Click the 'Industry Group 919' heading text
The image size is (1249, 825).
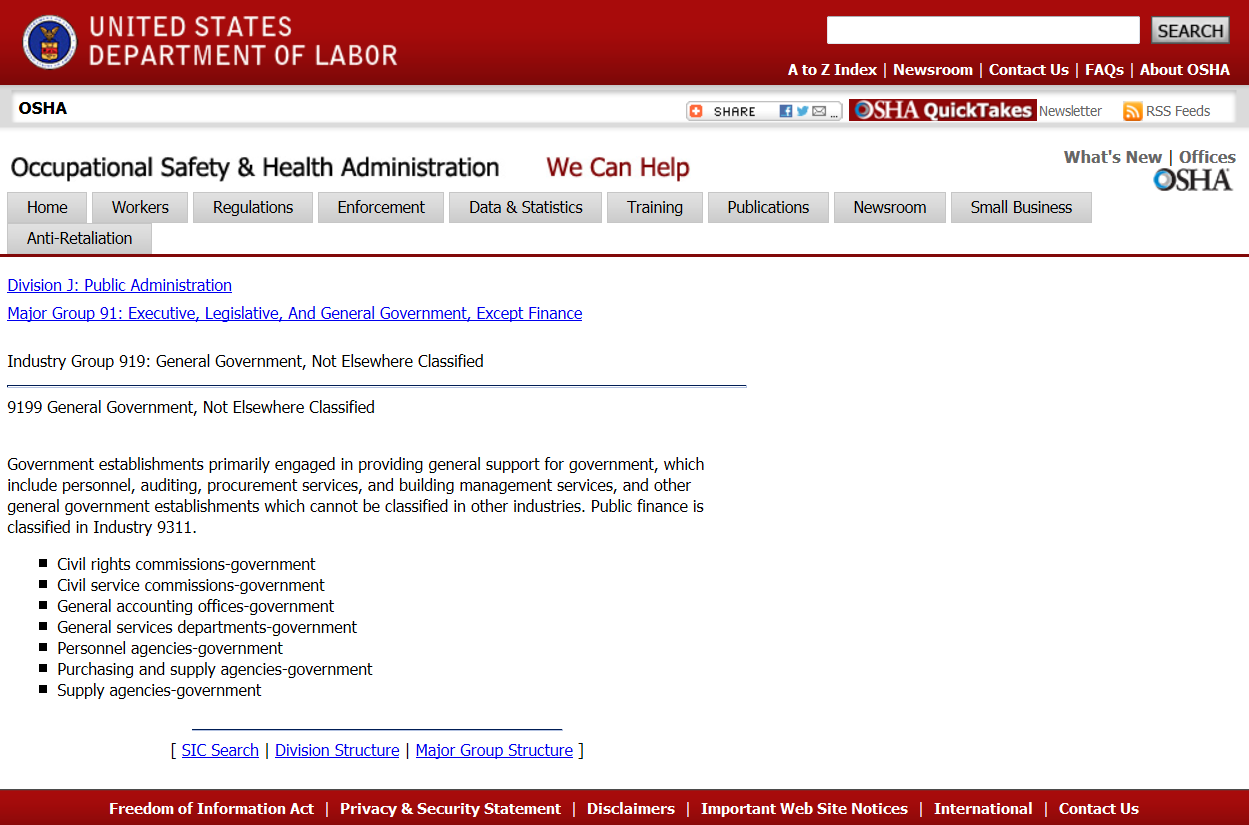pyautogui.click(x=245, y=361)
